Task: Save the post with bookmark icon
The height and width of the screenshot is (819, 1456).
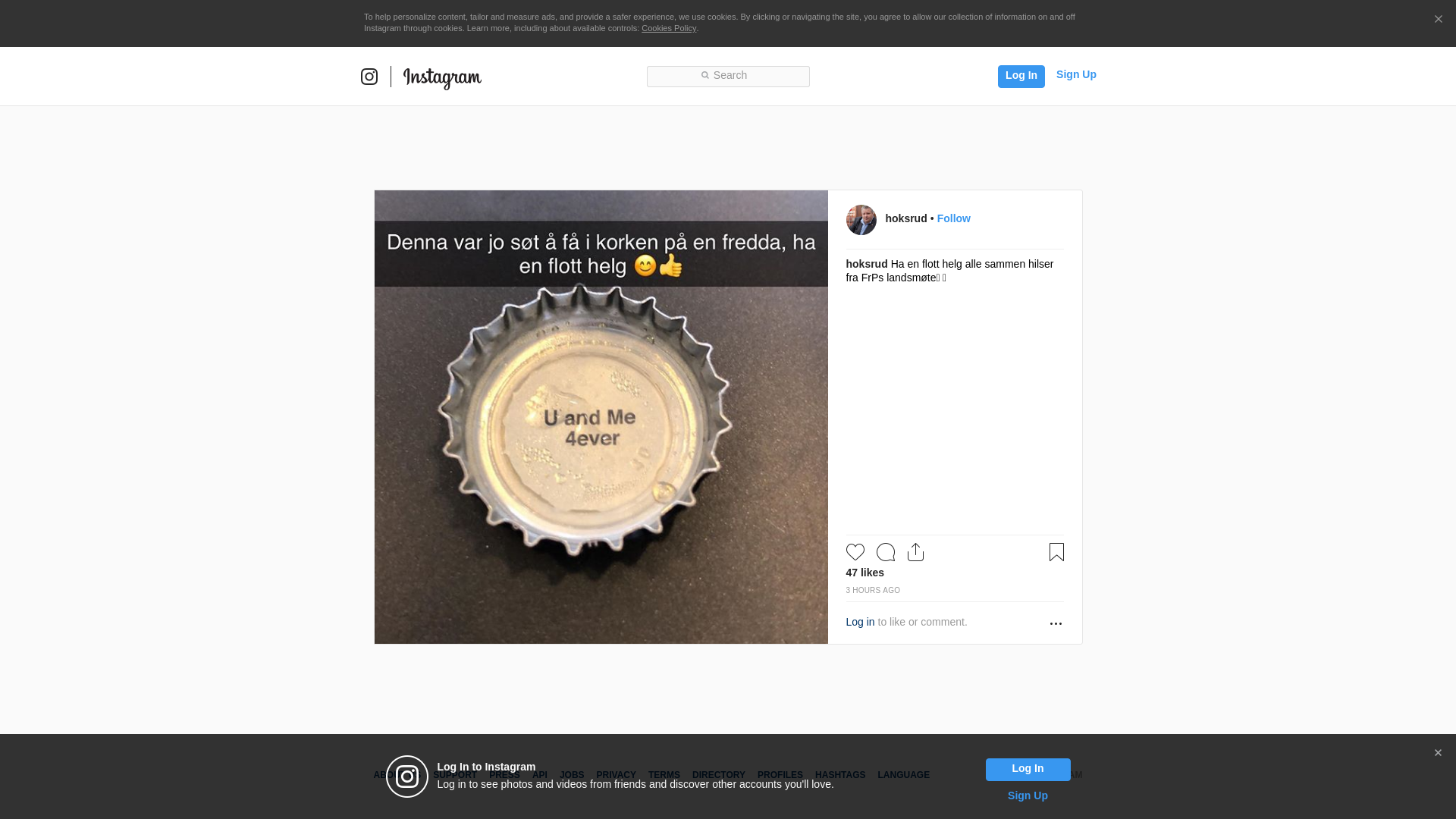Action: click(x=1056, y=552)
